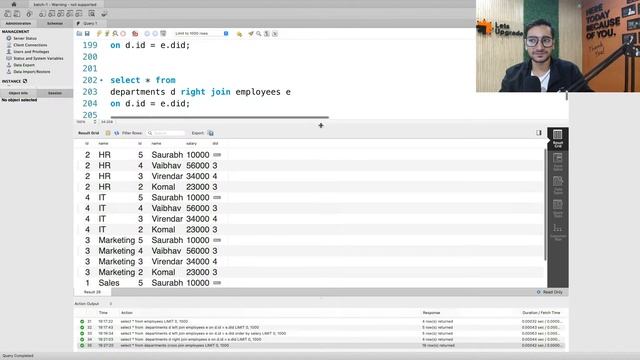Run Explain on the current statement
This screenshot has width=640, height=360.
pyautogui.click(x=115, y=33)
